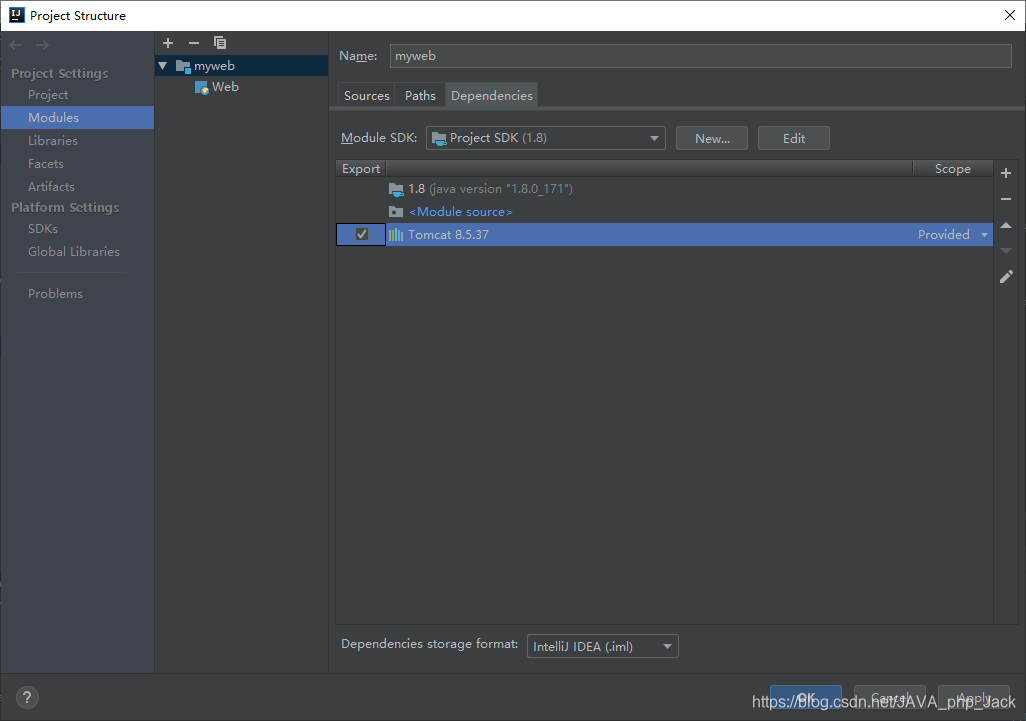
Task: Click the IntelliJ logo in the title bar
Action: (16, 15)
